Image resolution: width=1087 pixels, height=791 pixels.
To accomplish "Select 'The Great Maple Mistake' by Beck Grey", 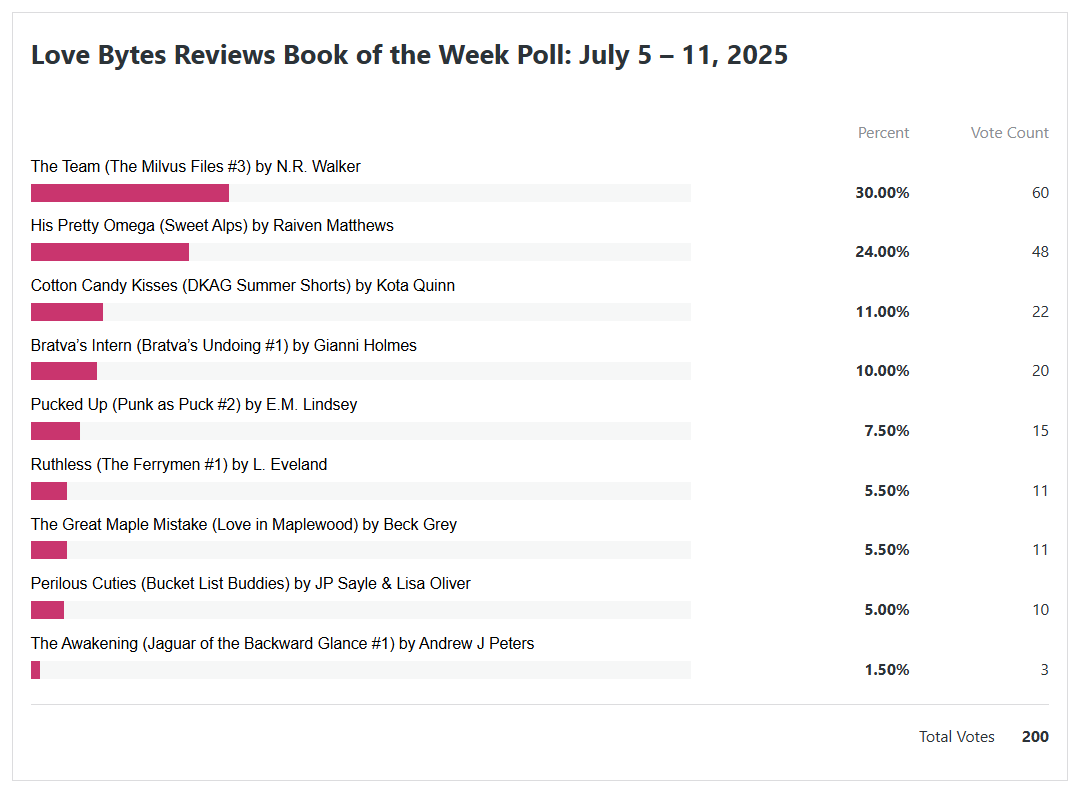I will (243, 525).
